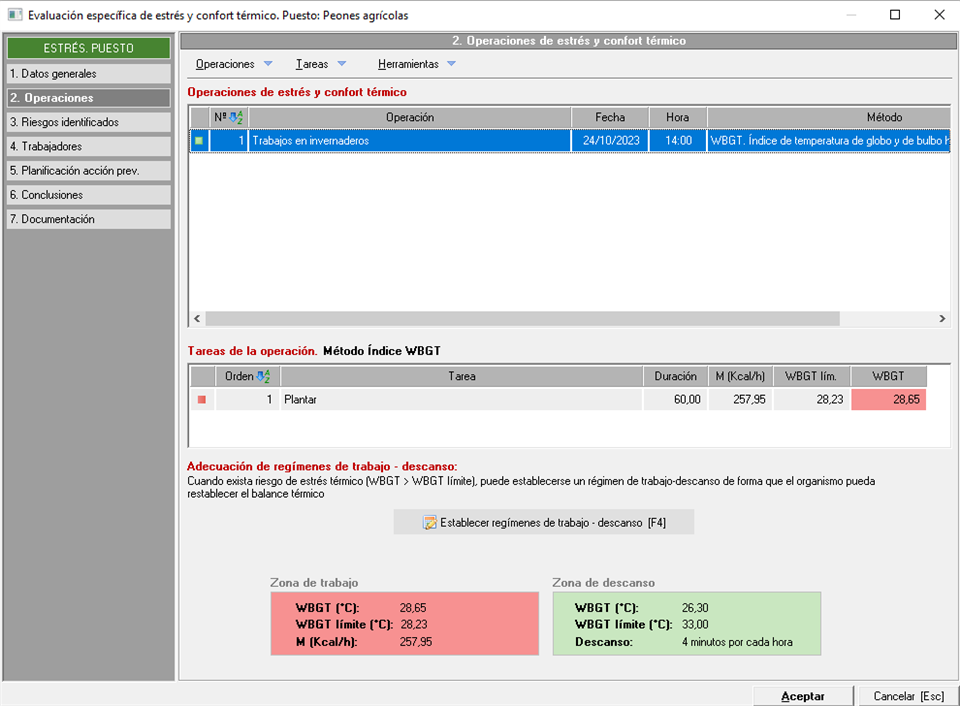960x706 pixels.
Task: Open the Herramientas dropdown menu
Action: point(416,64)
